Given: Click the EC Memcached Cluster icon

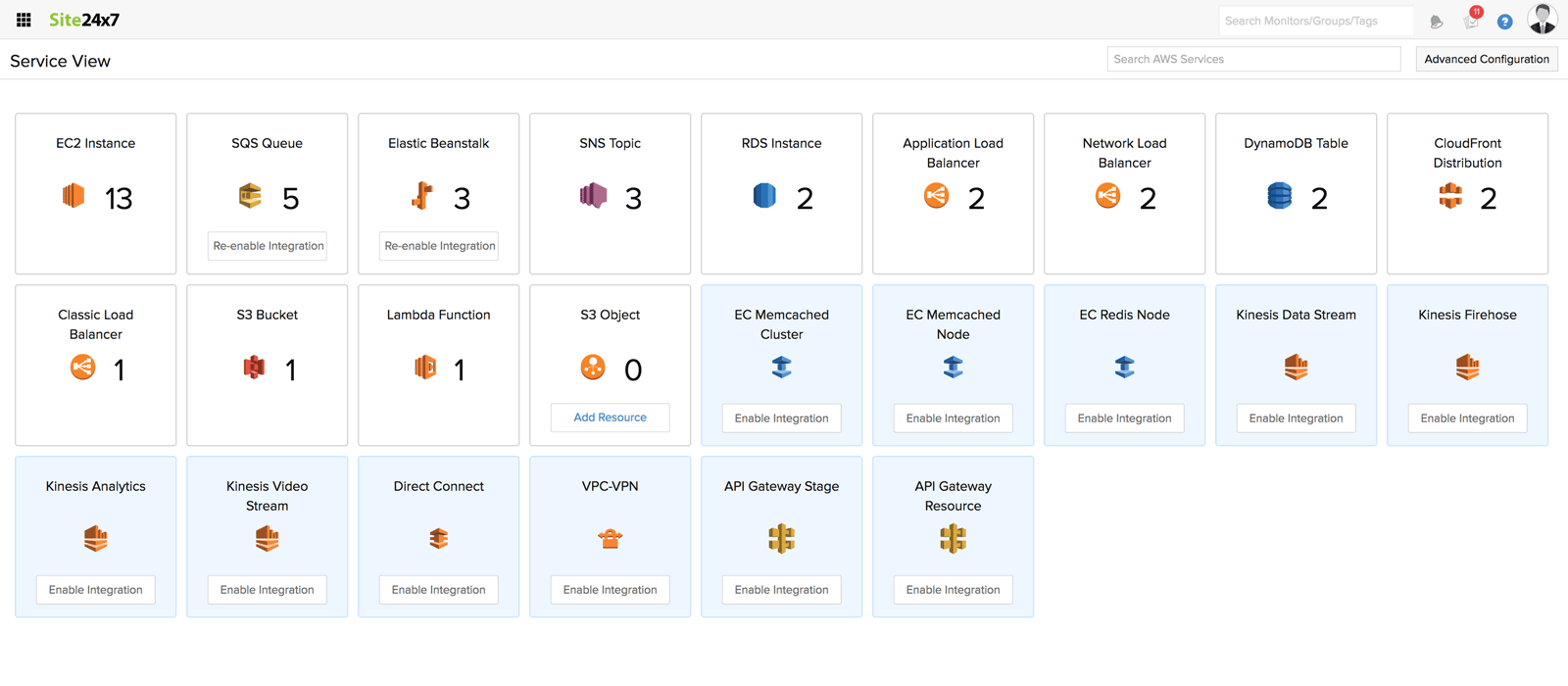Looking at the screenshot, I should [x=781, y=367].
